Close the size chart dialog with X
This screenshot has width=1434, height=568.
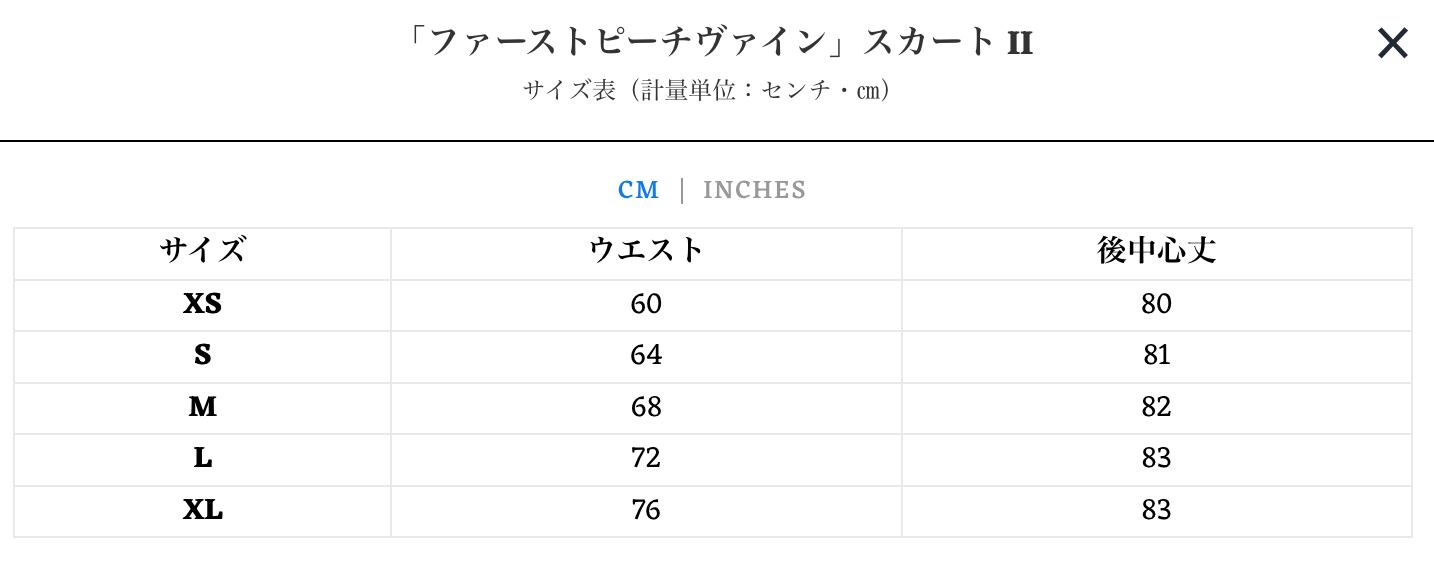coord(1392,43)
